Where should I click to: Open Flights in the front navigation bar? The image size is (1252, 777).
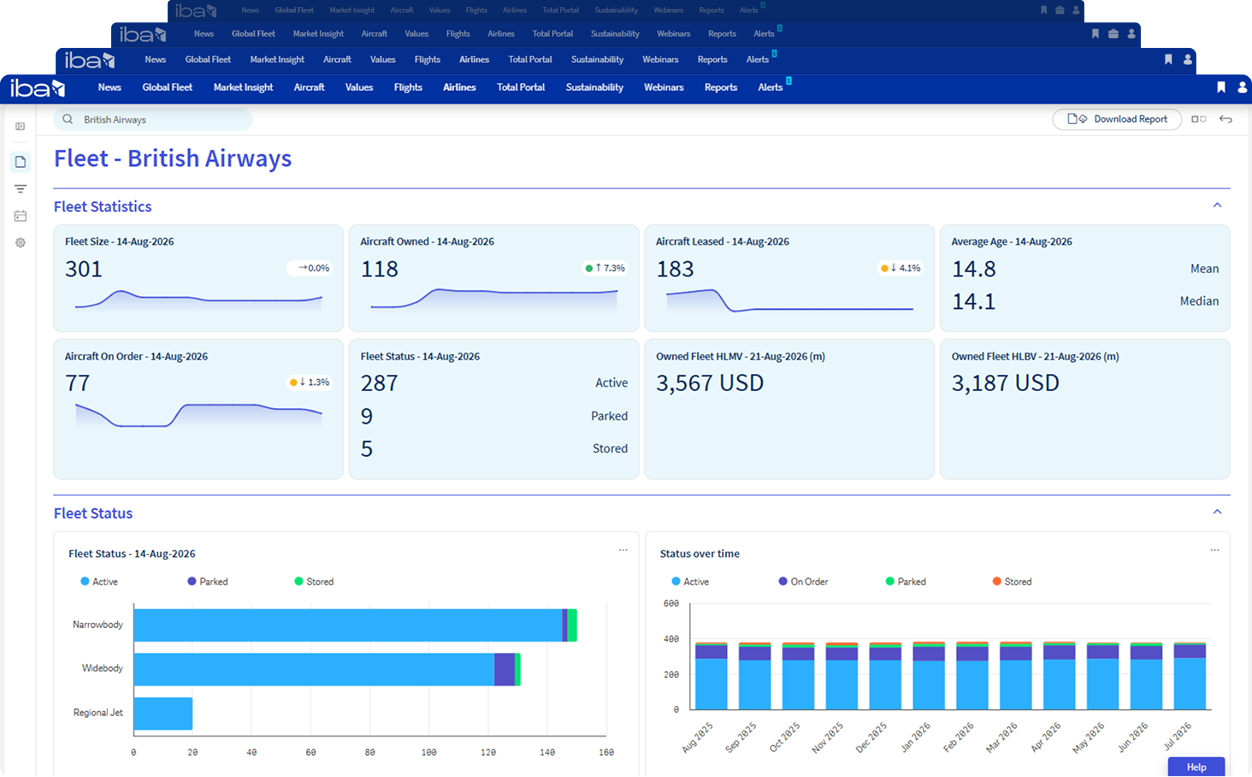tap(408, 88)
